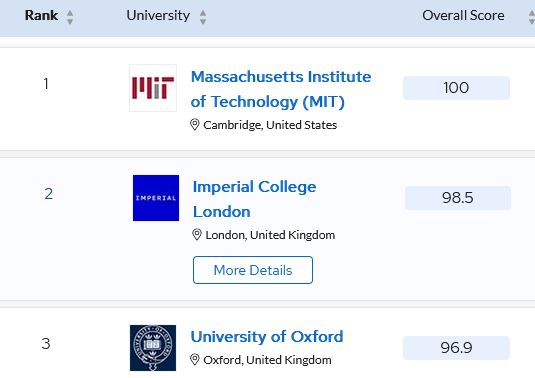The height and width of the screenshot is (378, 535).
Task: Click MIT's overall score 100
Action: click(x=457, y=88)
